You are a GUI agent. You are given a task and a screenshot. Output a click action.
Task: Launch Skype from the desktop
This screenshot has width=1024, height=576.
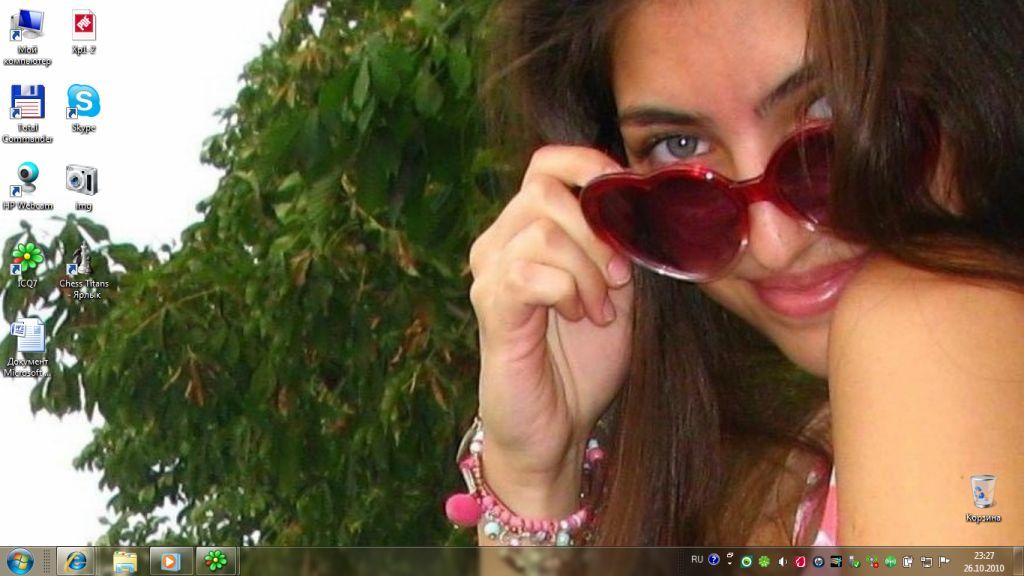click(83, 103)
